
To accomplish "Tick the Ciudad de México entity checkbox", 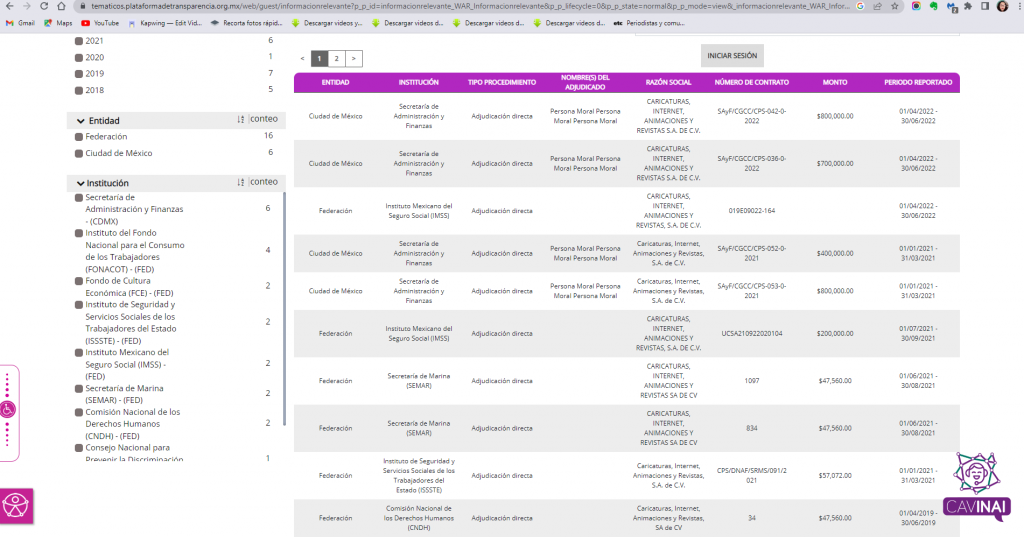I will click(x=79, y=154).
